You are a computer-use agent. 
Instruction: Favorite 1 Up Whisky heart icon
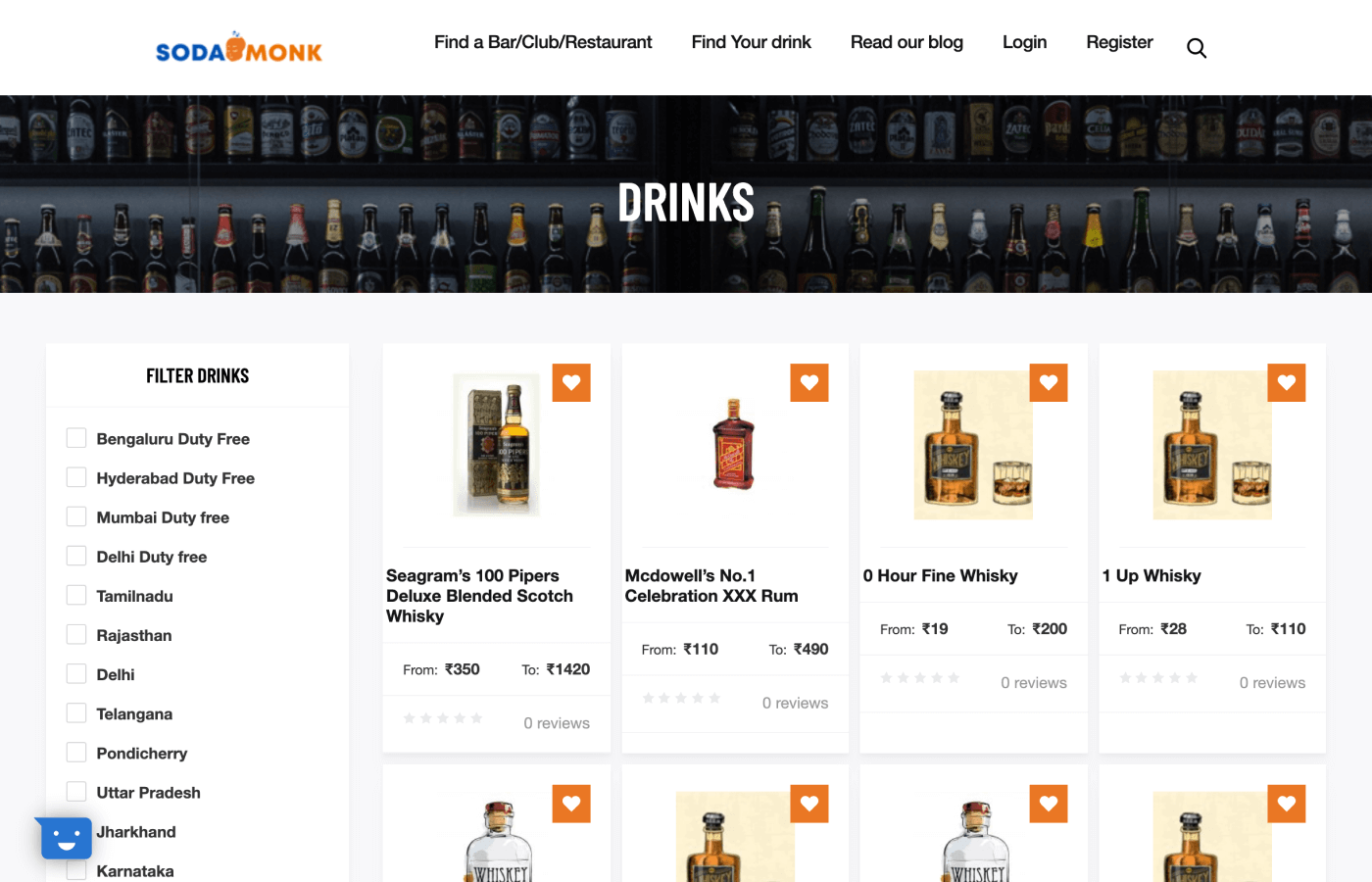tap(1287, 382)
